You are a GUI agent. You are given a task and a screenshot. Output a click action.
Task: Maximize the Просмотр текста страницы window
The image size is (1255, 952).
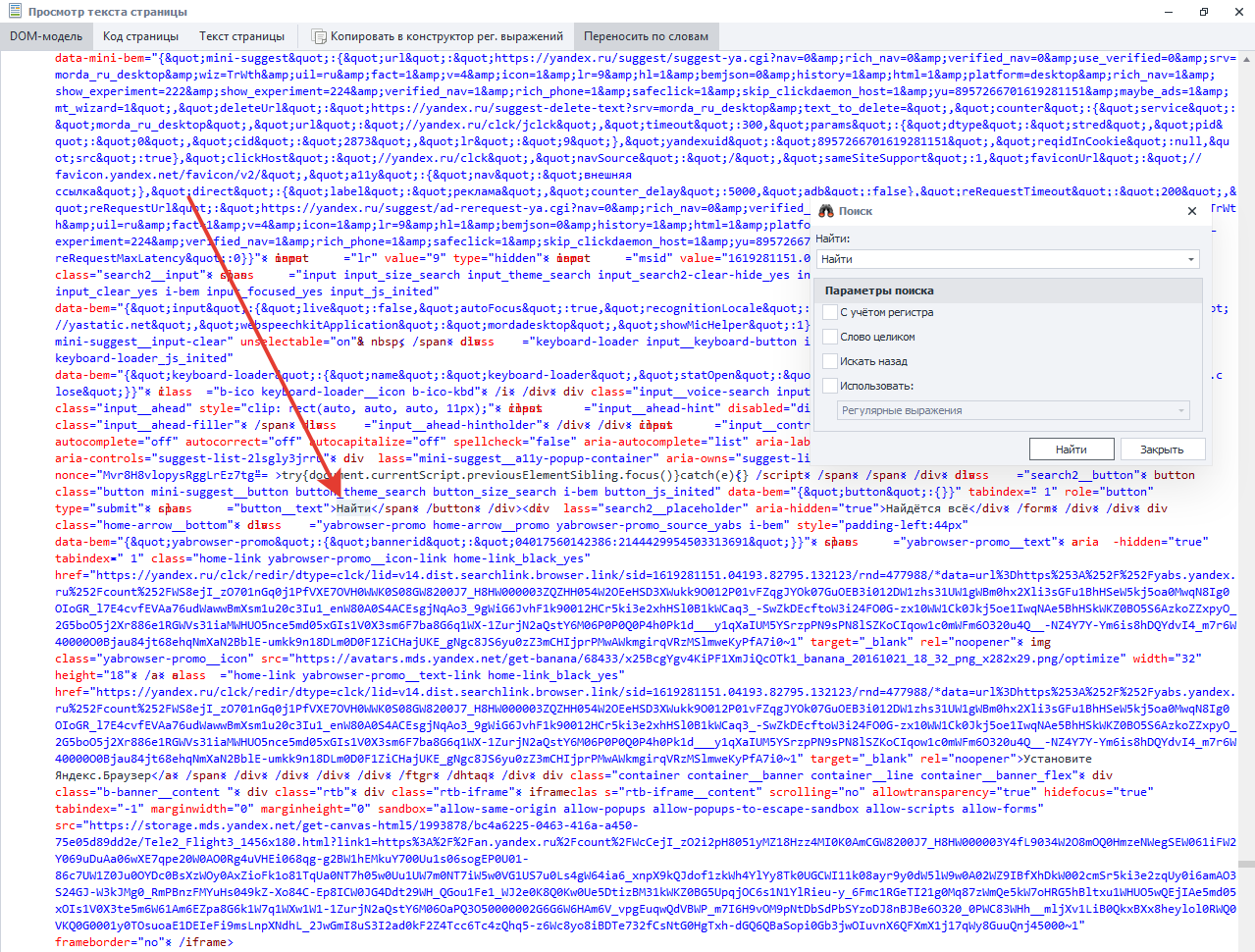click(x=1204, y=12)
